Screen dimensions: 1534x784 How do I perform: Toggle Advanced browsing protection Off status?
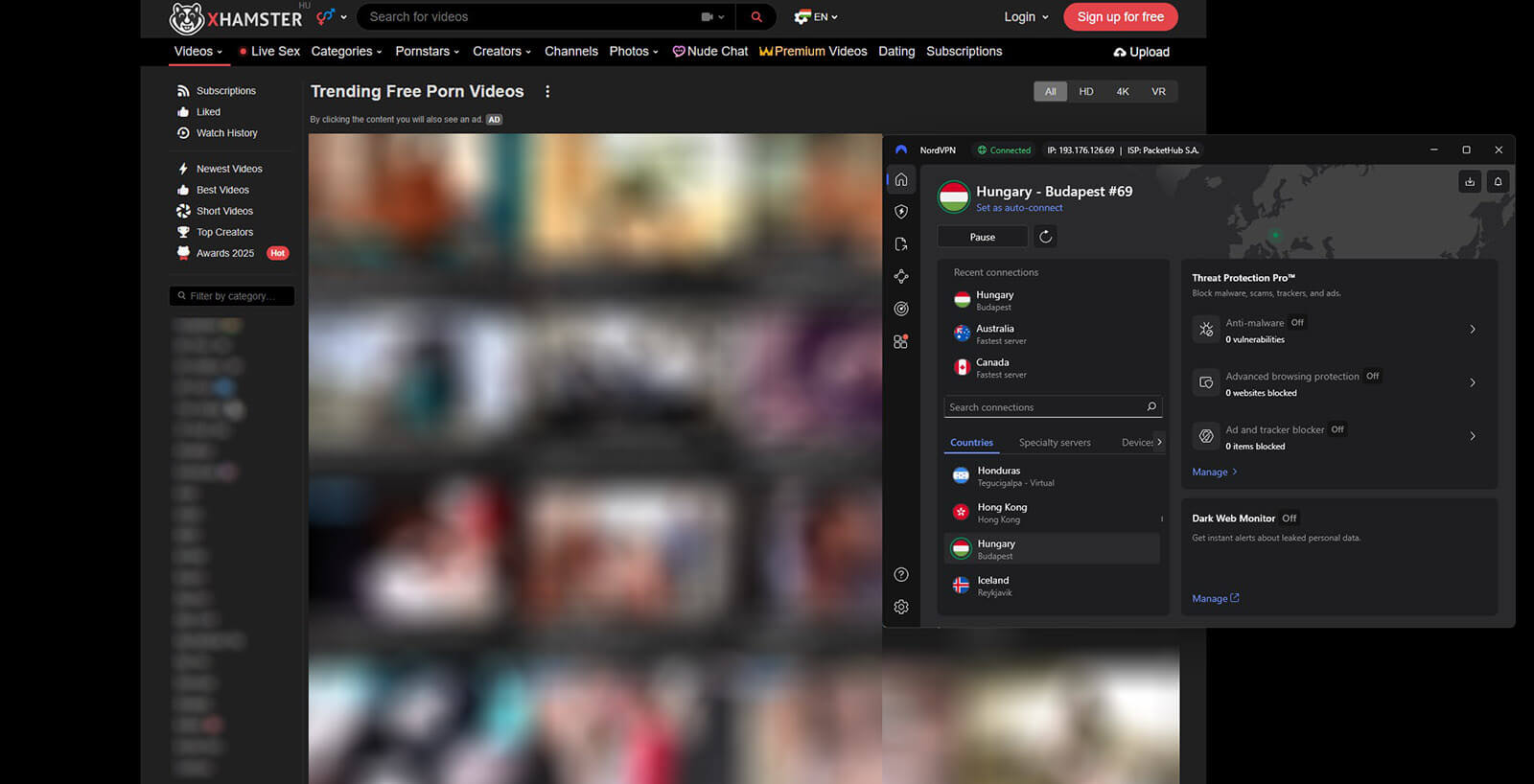pos(1373,376)
